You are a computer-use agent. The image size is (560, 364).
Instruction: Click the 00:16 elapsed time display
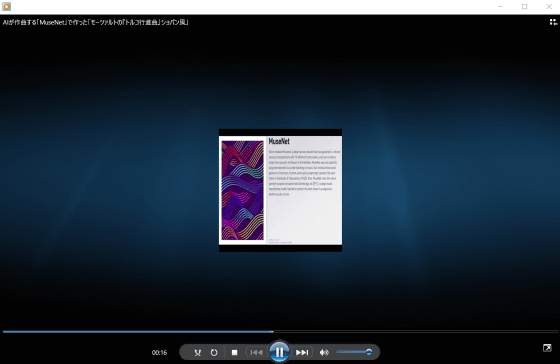(x=159, y=353)
